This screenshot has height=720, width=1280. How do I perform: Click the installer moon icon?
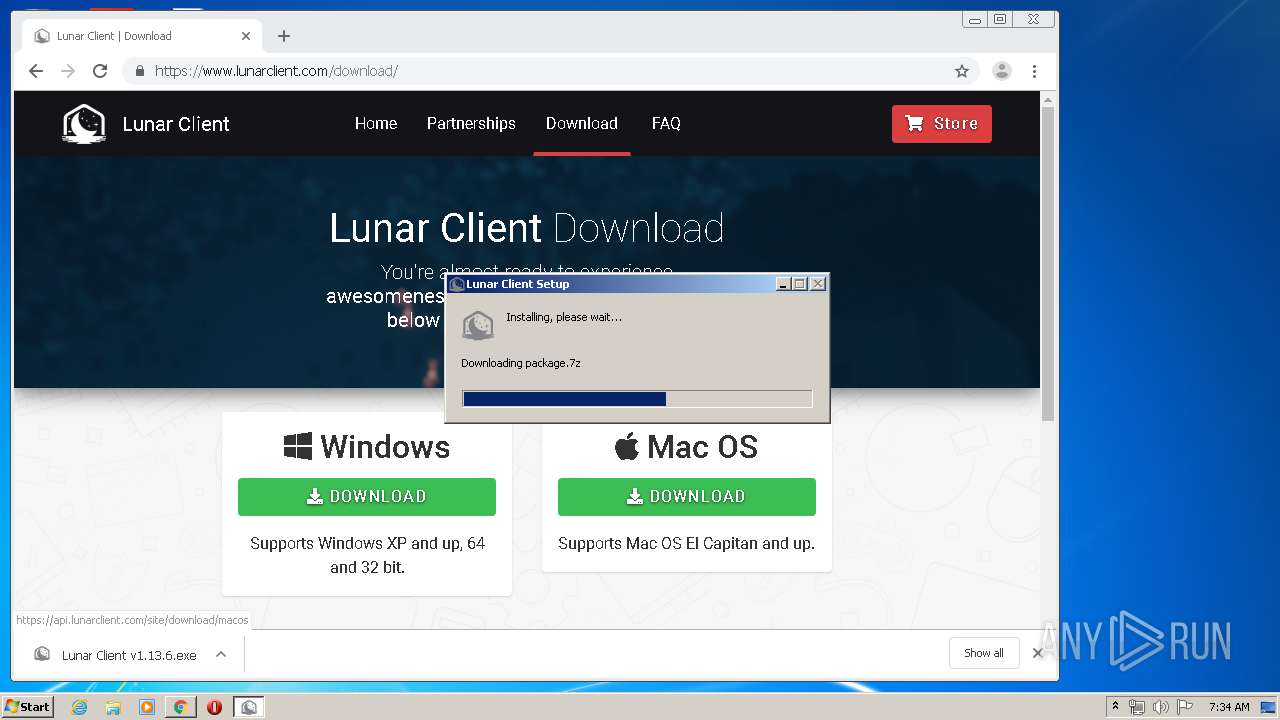click(478, 325)
